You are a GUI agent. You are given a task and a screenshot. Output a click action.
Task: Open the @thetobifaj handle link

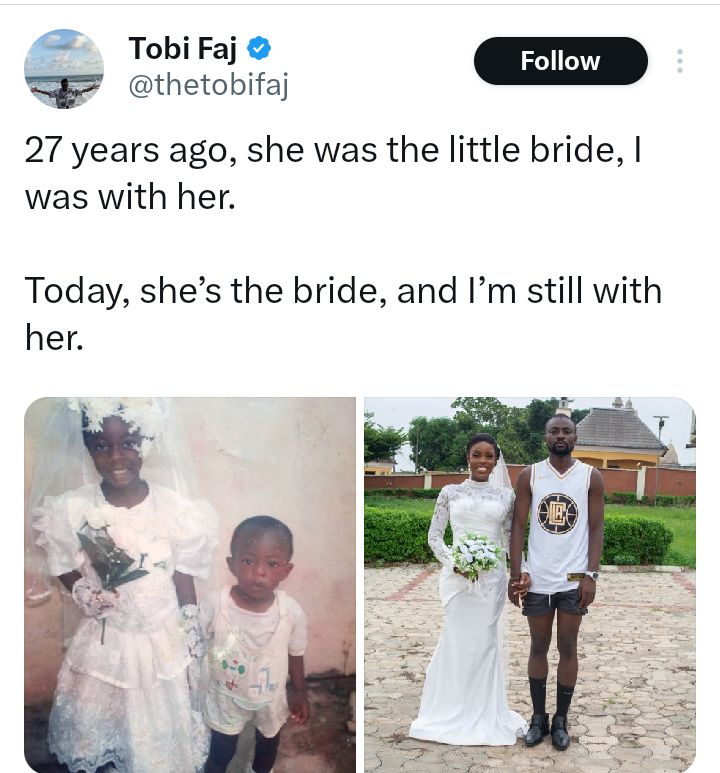tap(208, 87)
